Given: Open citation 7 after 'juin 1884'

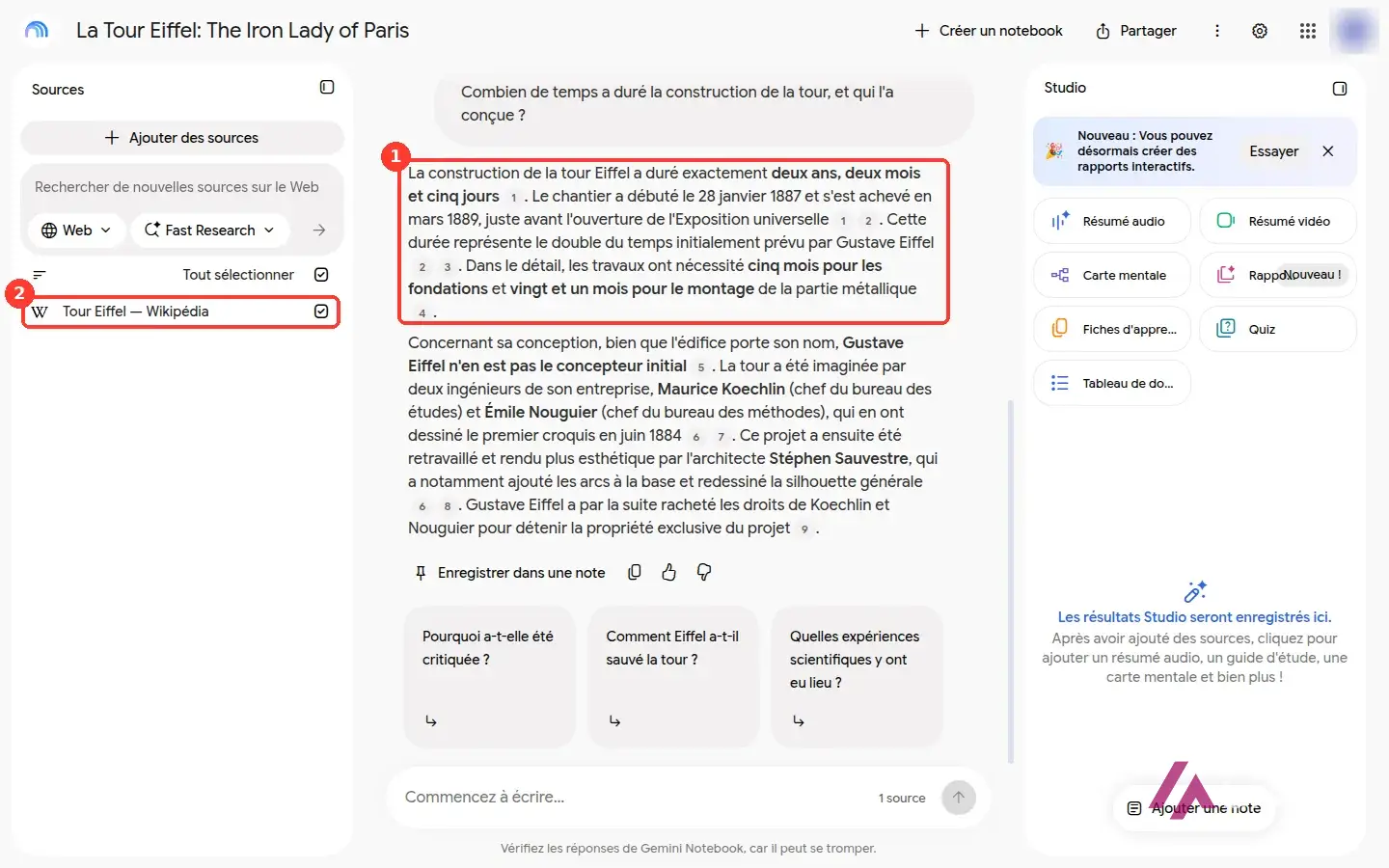Looking at the screenshot, I should click(721, 437).
